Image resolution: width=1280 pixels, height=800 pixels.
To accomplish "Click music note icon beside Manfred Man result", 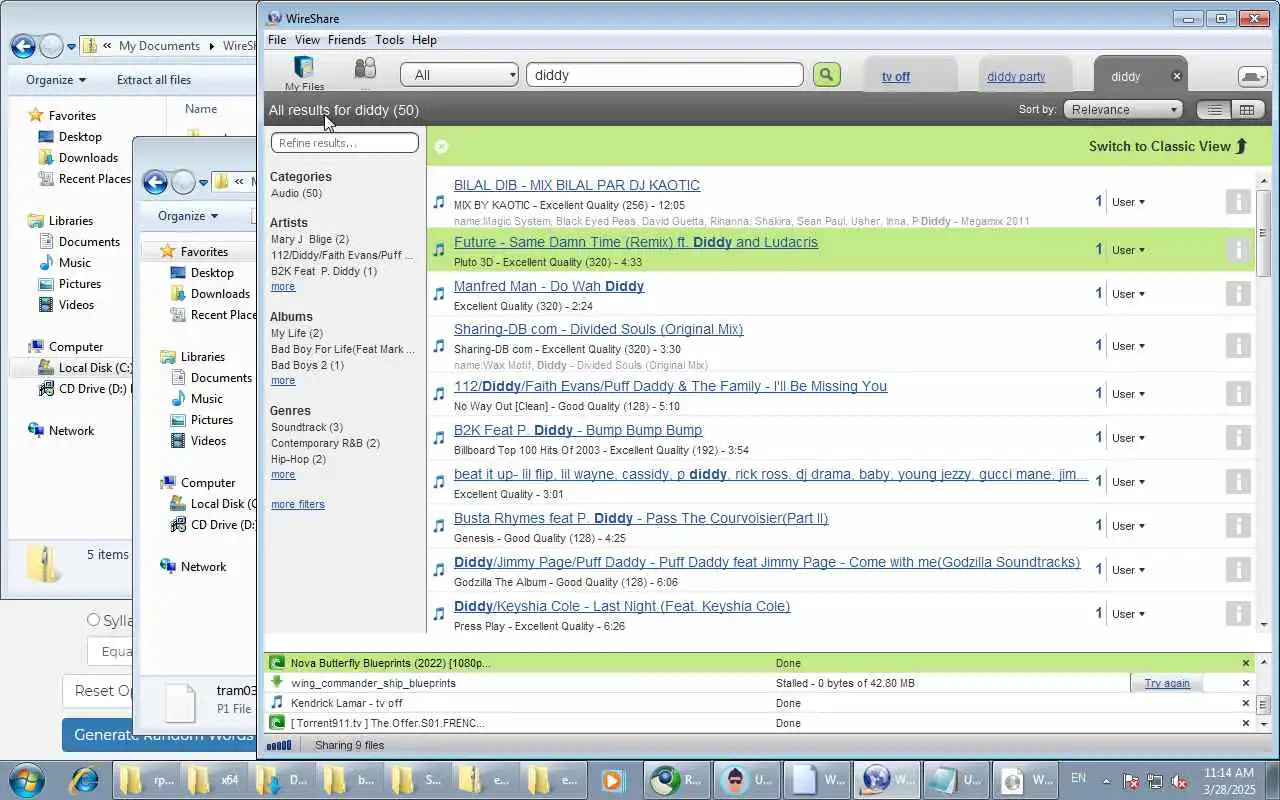I will 439,294.
